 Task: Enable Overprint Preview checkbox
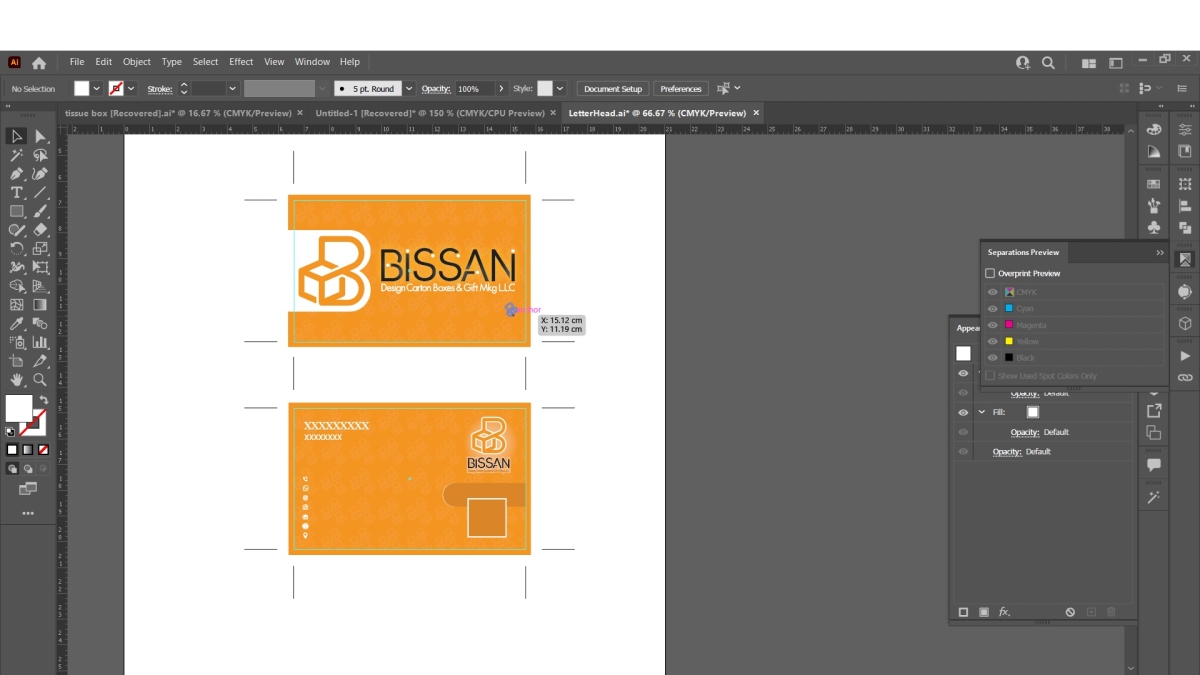[990, 273]
